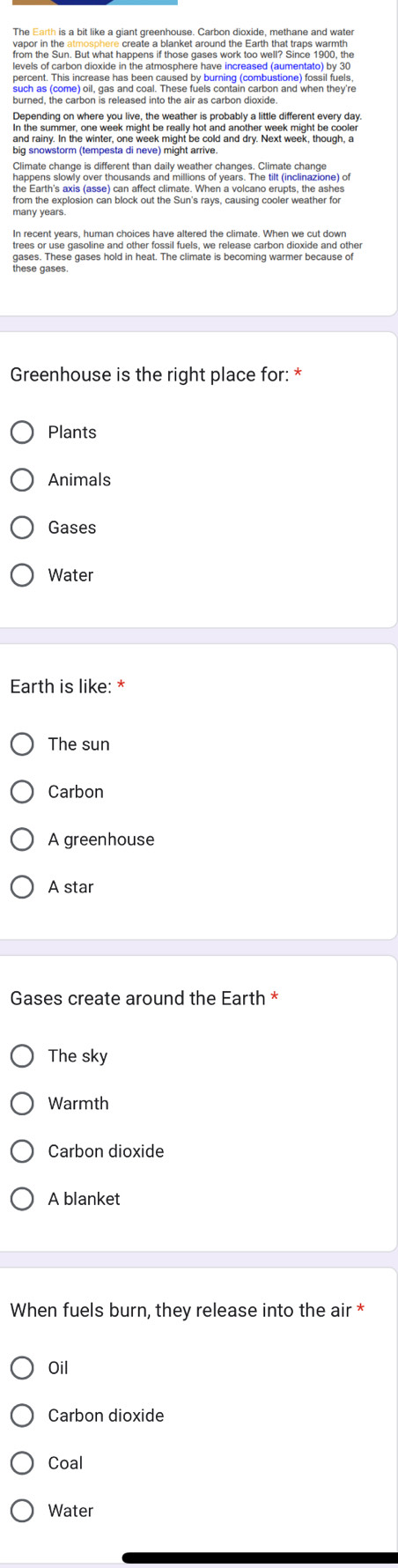Click the highlighted word atmosphere in passage
The width and height of the screenshot is (398, 1568).
click(x=92, y=43)
